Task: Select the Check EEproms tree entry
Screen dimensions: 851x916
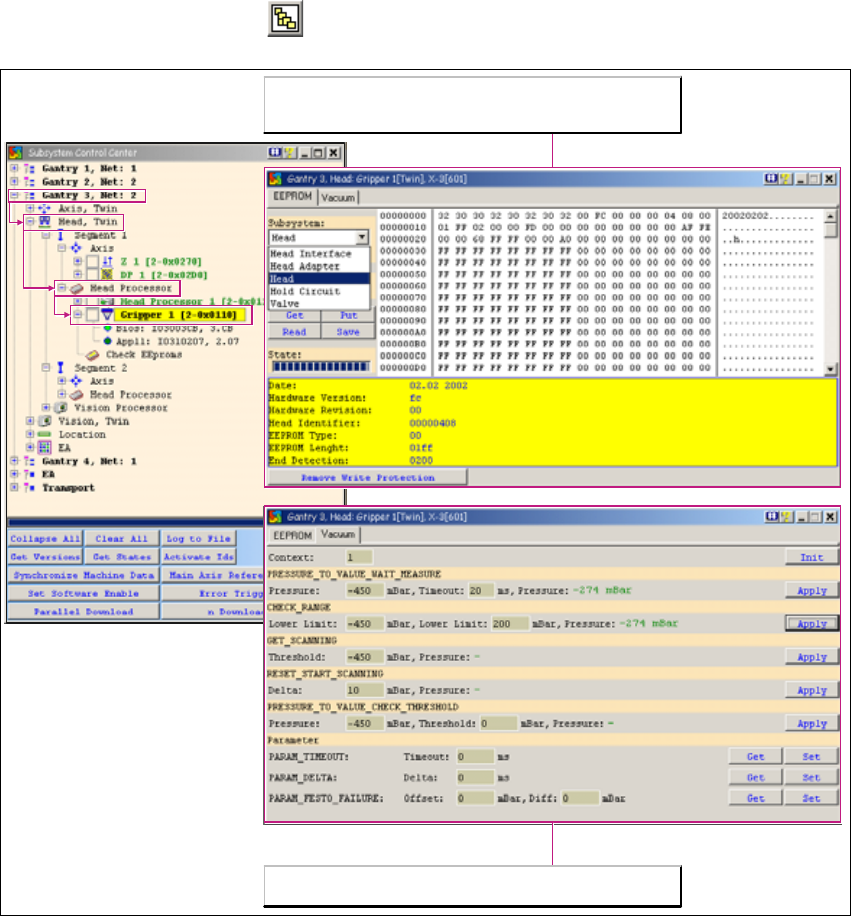Action: pyautogui.click(x=144, y=355)
